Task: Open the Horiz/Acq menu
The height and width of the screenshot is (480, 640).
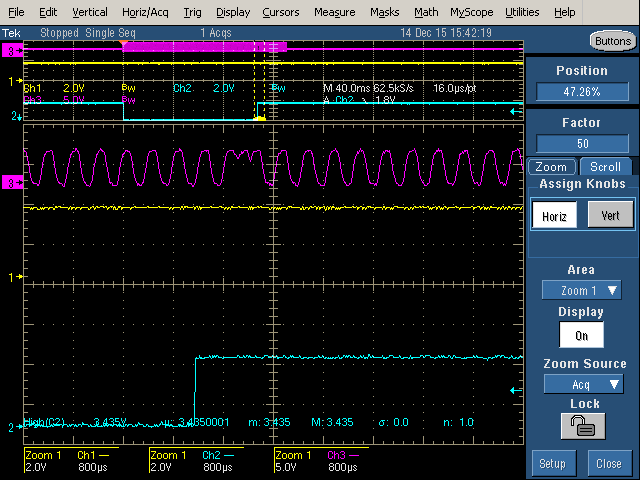Action: pos(145,13)
